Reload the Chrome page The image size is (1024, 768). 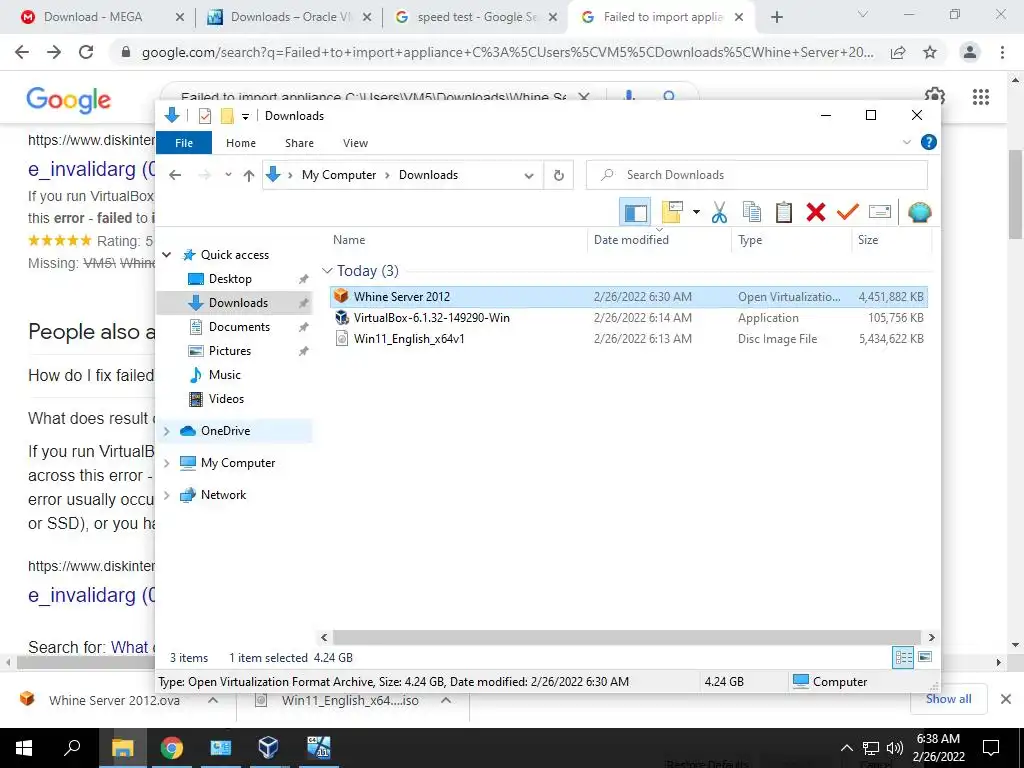click(x=86, y=52)
